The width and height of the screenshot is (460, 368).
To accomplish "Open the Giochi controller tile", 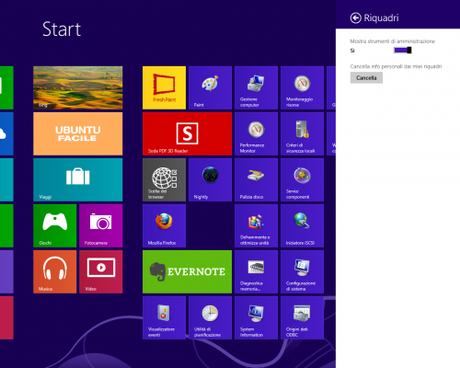I will 55,226.
